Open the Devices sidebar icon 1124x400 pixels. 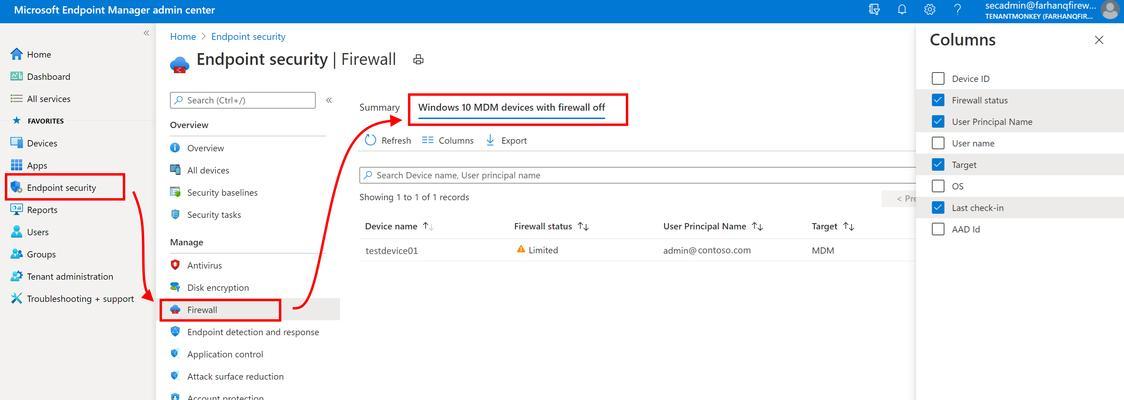(x=16, y=143)
